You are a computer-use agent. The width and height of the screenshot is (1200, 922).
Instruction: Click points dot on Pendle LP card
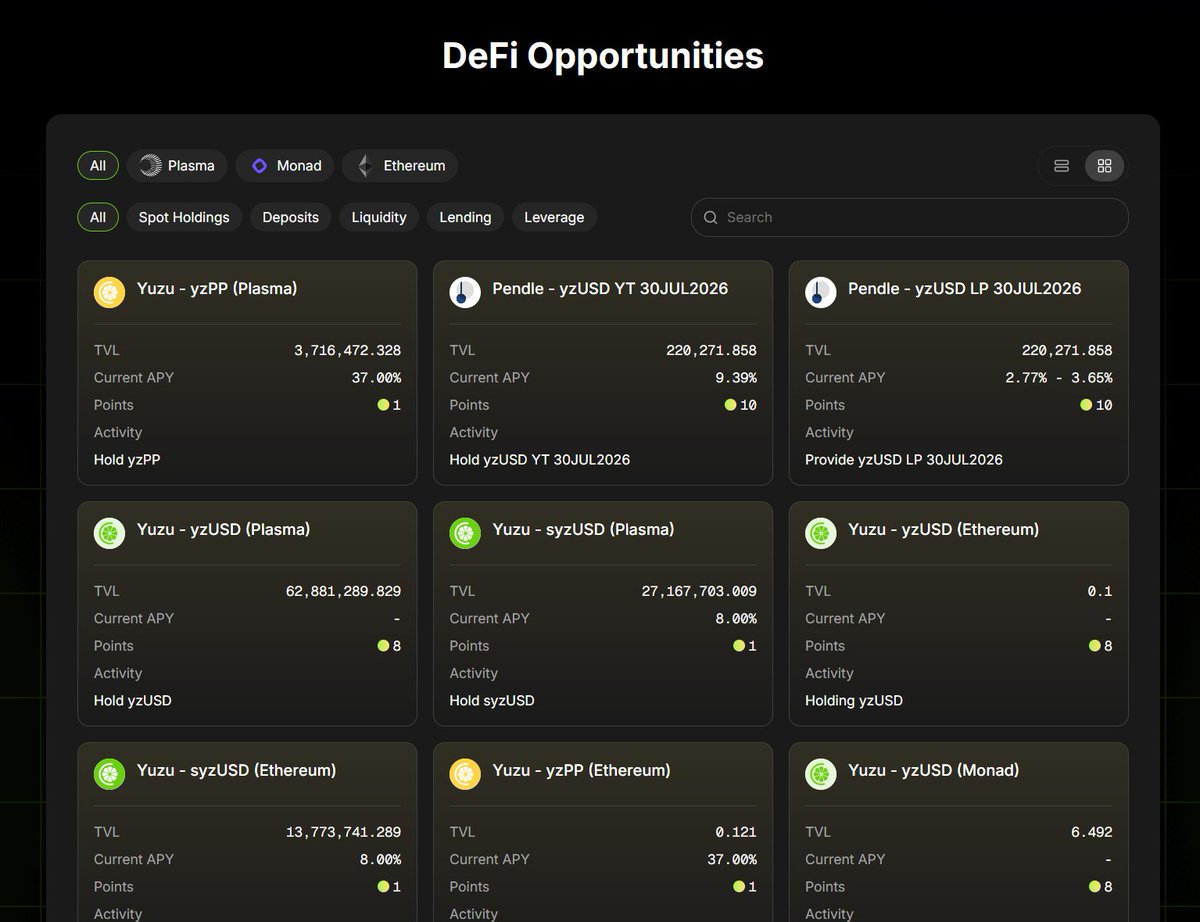1086,405
